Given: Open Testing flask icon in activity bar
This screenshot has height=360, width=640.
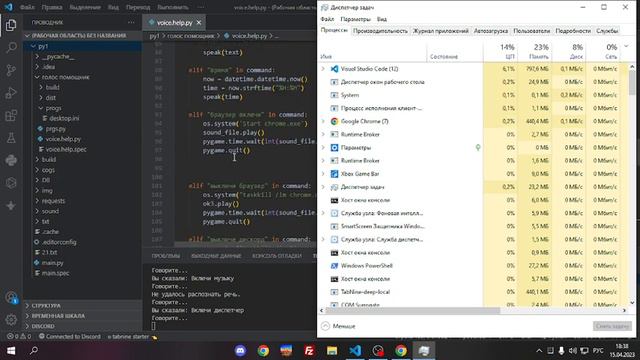Looking at the screenshot, I should [x=11, y=138].
